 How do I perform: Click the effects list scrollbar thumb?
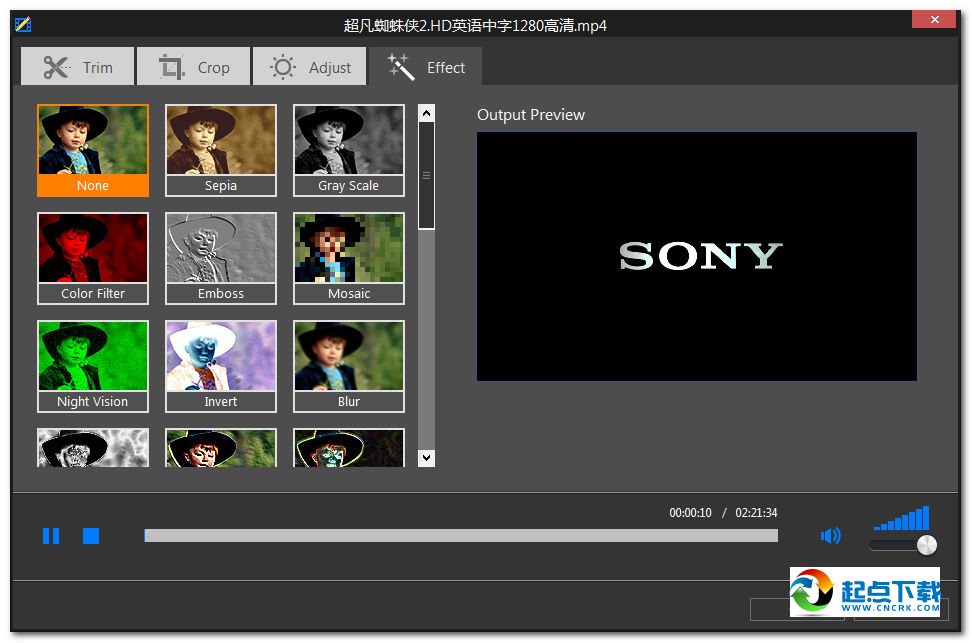point(426,175)
